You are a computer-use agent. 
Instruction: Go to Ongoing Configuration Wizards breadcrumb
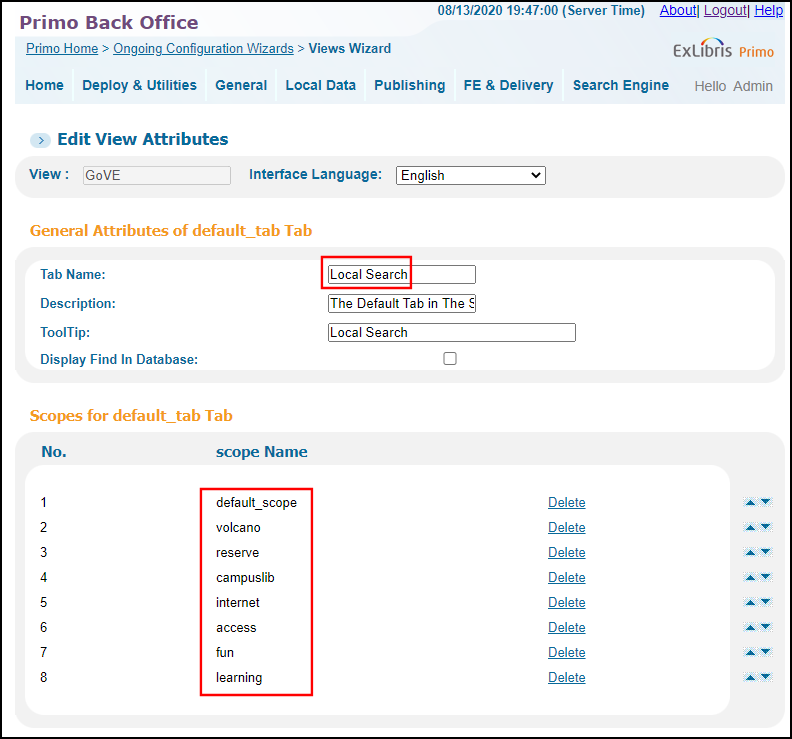point(203,48)
